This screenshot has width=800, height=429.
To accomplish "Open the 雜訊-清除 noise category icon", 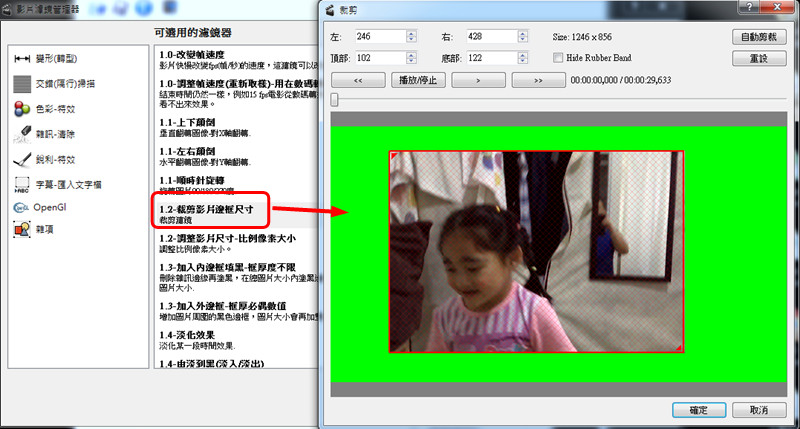I will (x=22, y=134).
